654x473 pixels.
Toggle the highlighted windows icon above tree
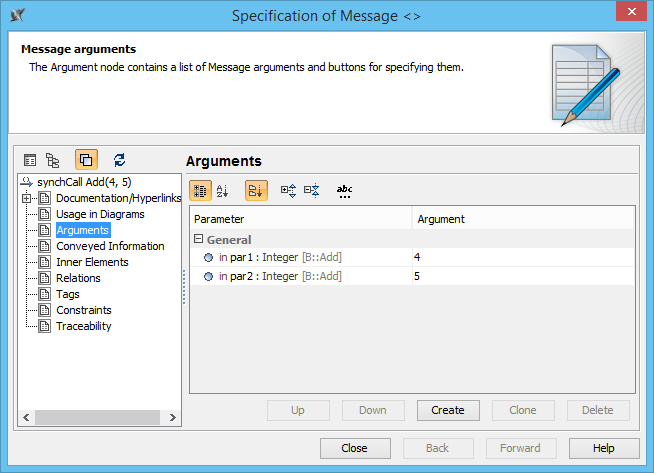(x=86, y=159)
